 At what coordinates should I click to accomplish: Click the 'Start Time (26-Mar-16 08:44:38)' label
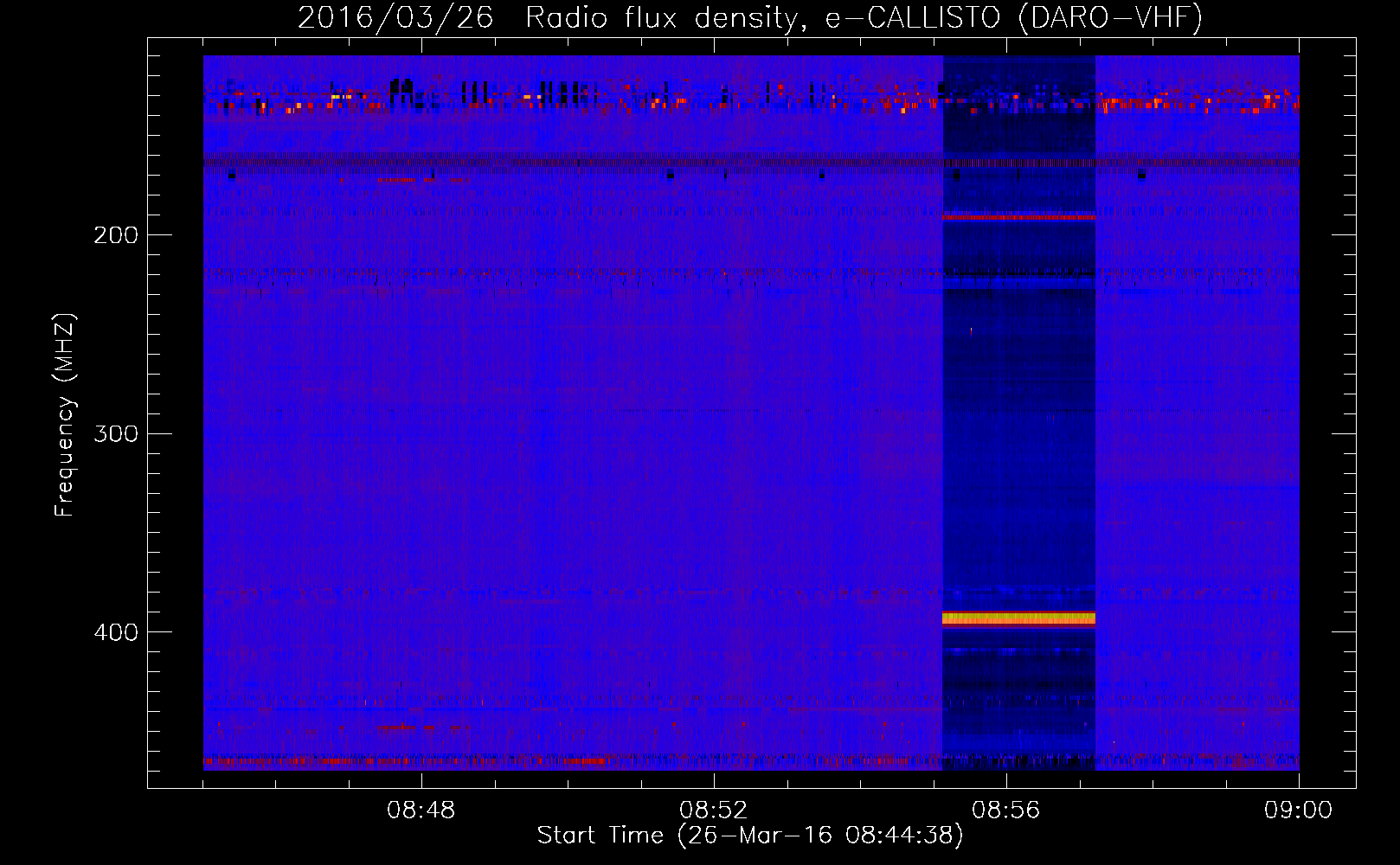[750, 836]
